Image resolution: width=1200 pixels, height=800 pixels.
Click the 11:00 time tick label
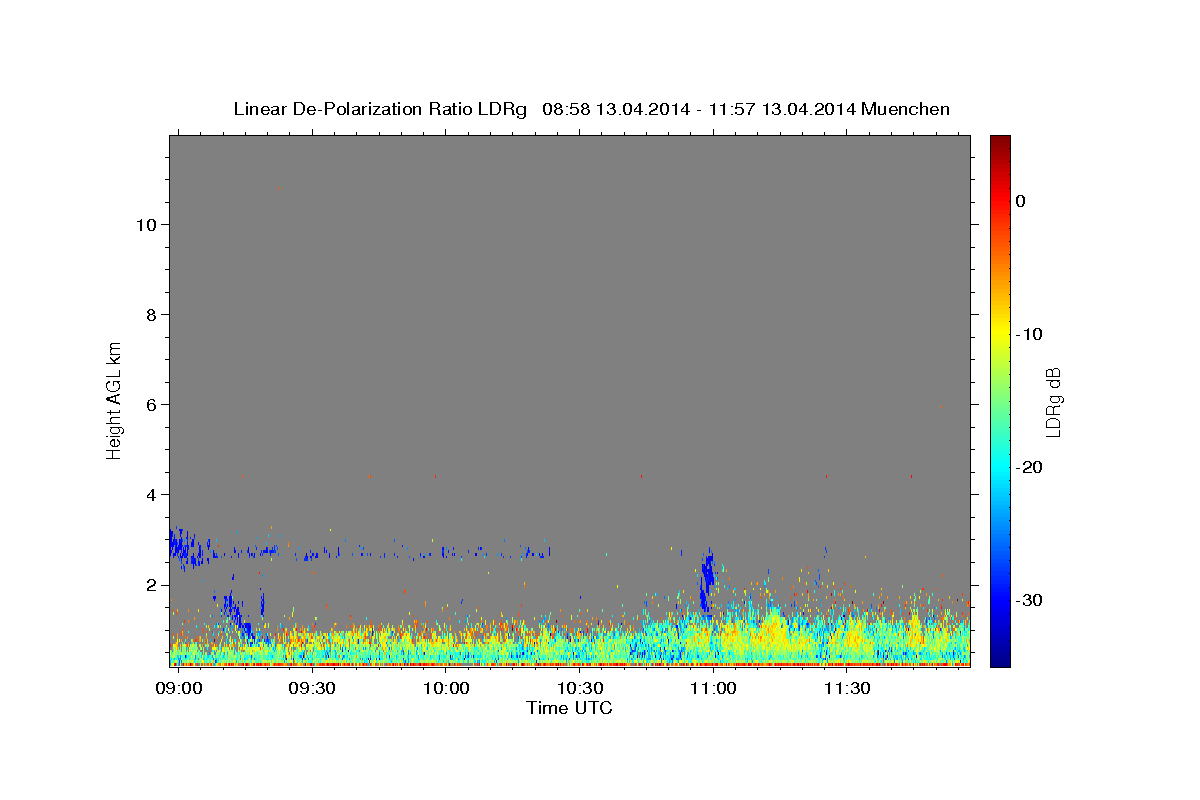click(714, 689)
